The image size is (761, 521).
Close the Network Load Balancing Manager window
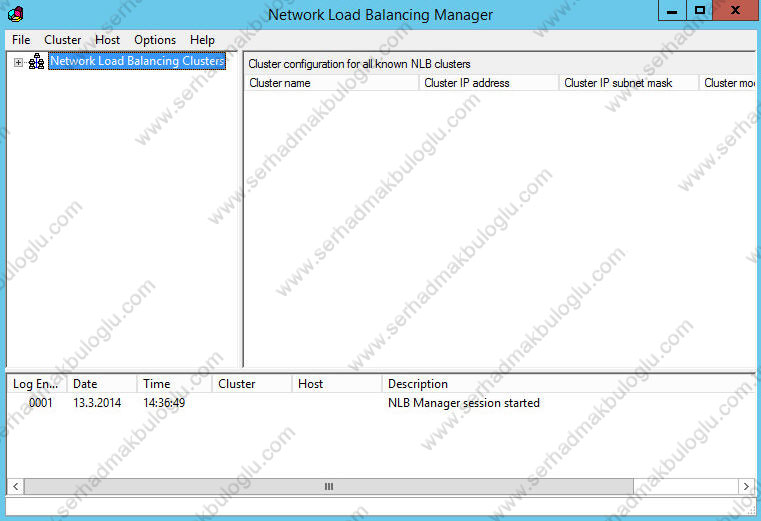coord(736,11)
